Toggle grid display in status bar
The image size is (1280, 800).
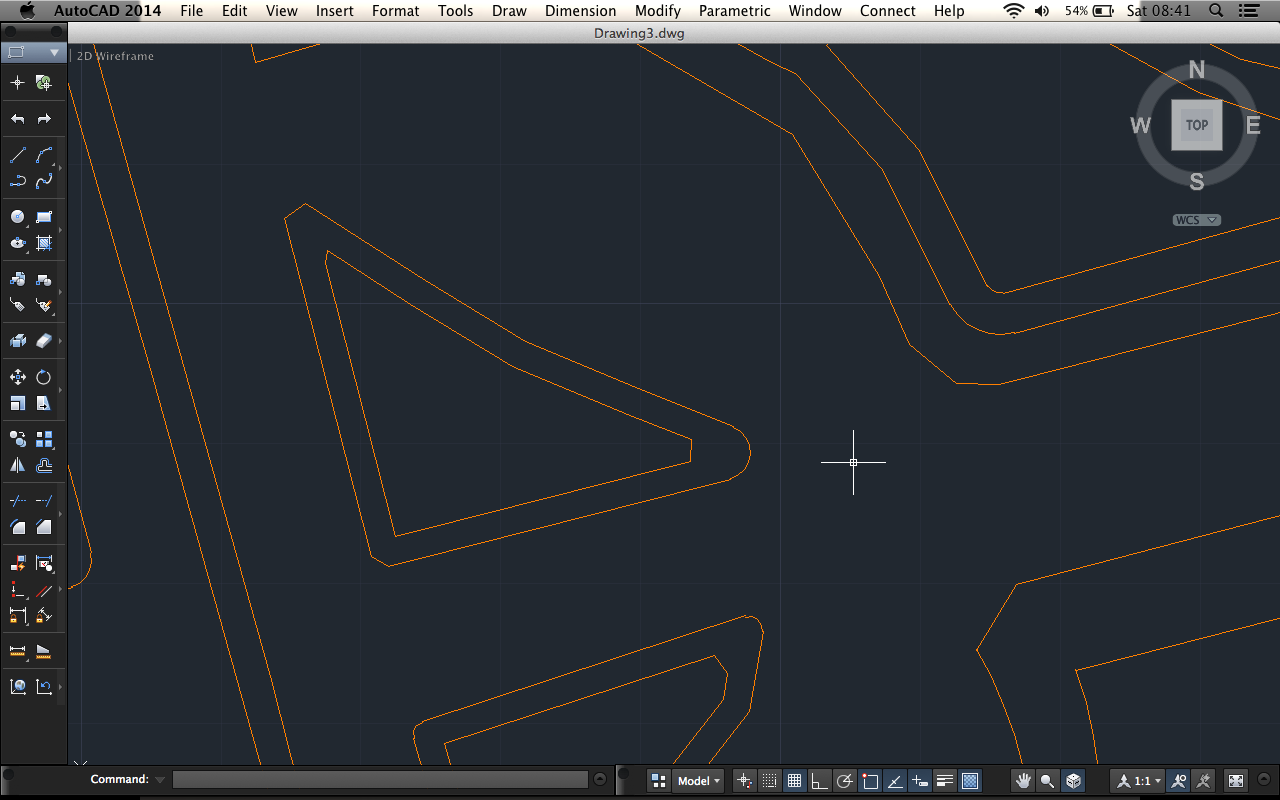794,781
